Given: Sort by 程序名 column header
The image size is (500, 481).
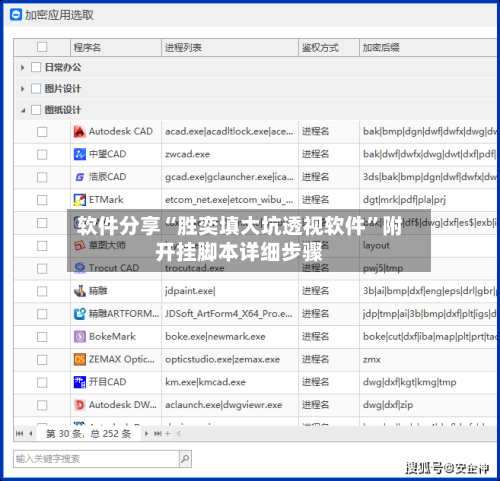Looking at the screenshot, I should coord(116,47).
